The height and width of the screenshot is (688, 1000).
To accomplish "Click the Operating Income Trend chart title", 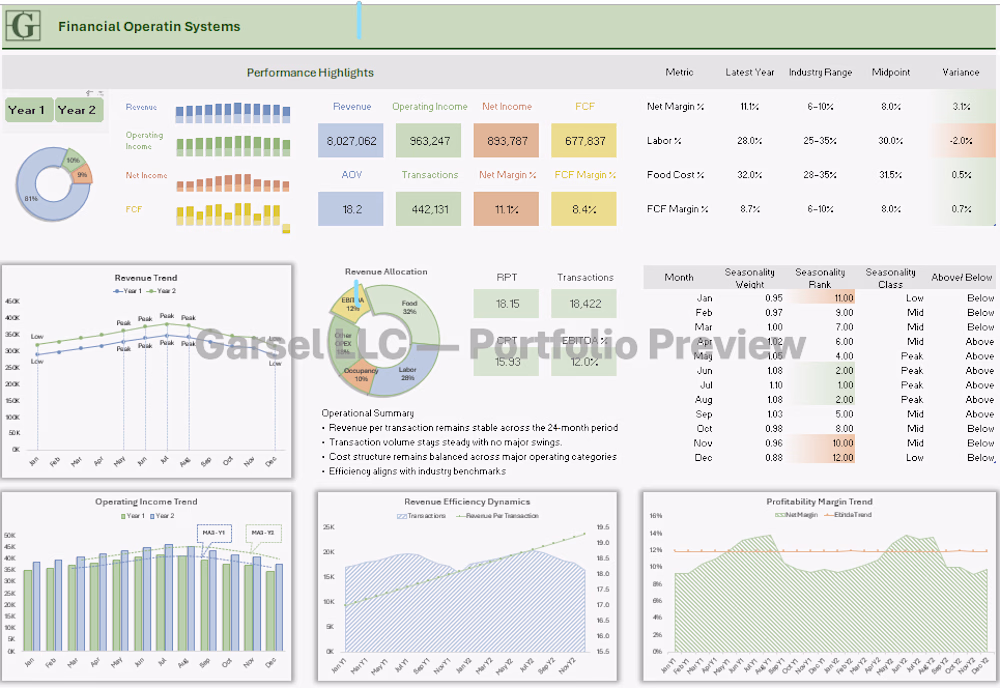I will (146, 502).
